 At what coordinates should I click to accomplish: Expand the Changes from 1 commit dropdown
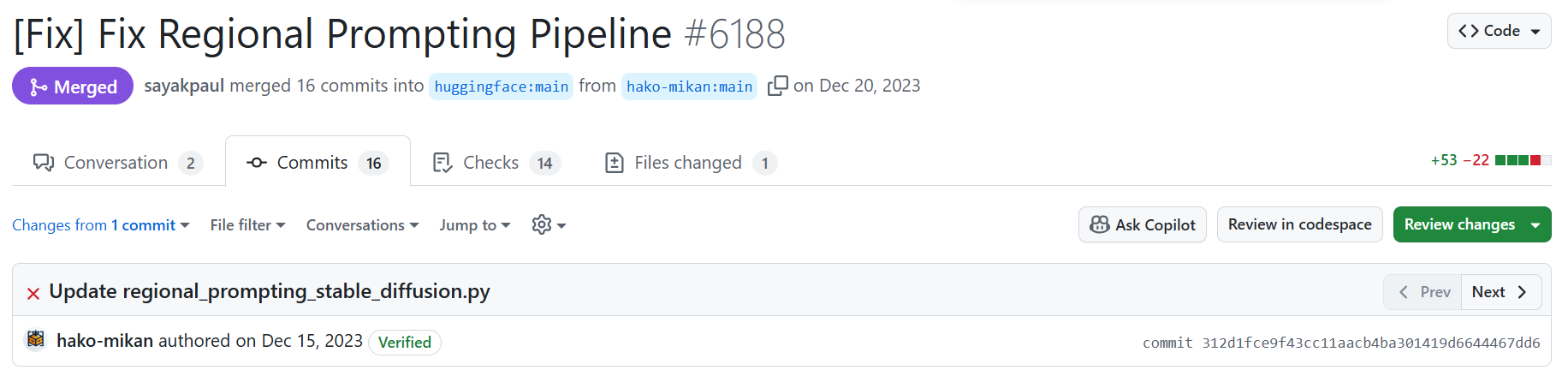pyautogui.click(x=101, y=225)
